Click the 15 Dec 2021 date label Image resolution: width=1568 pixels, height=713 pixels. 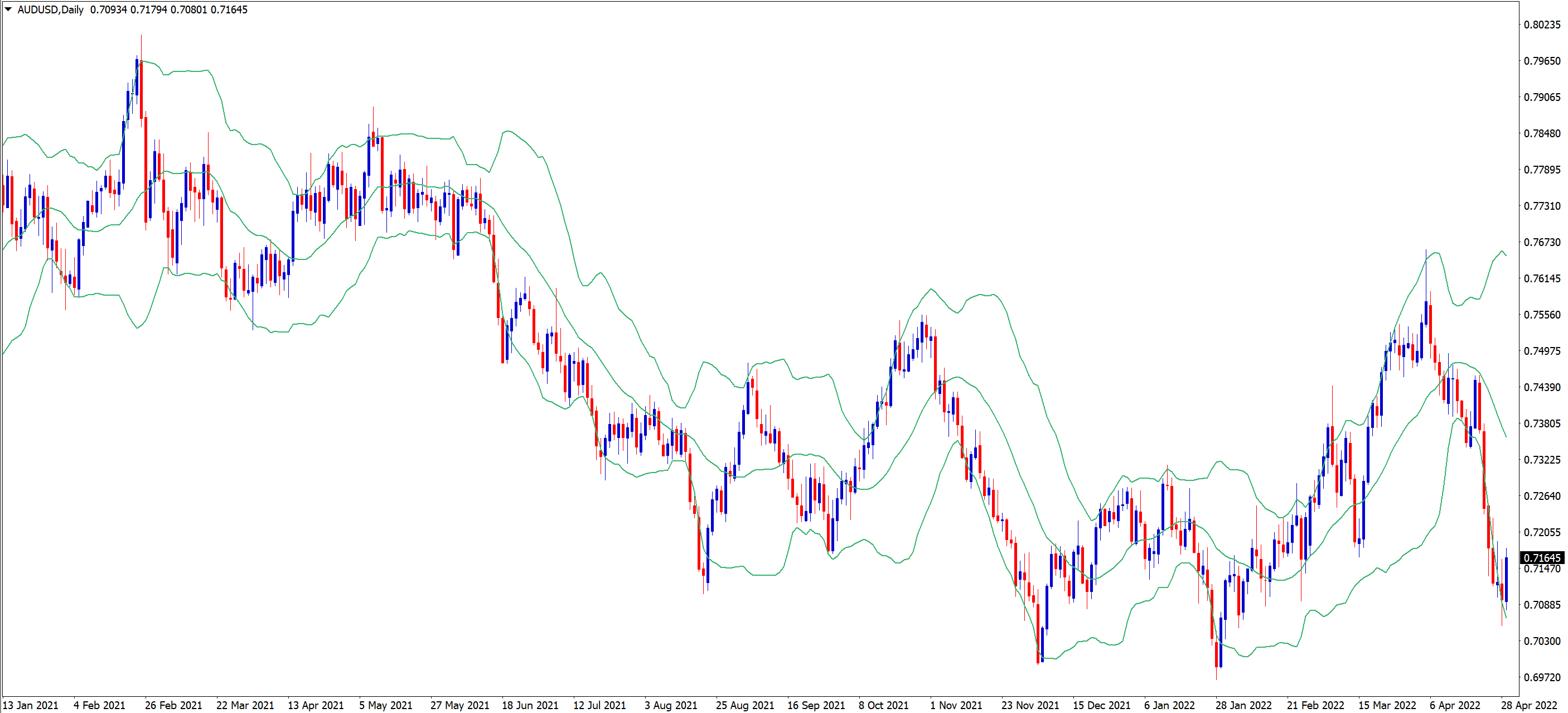point(1101,705)
